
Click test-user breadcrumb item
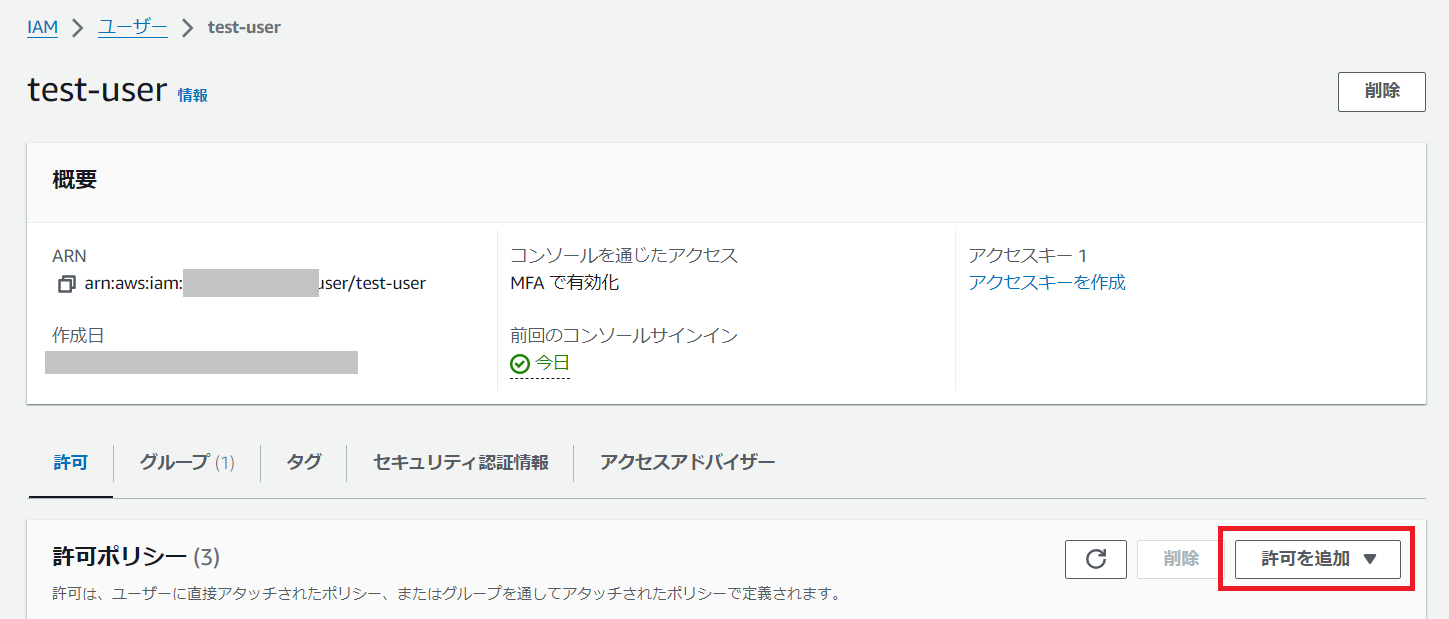pos(244,28)
